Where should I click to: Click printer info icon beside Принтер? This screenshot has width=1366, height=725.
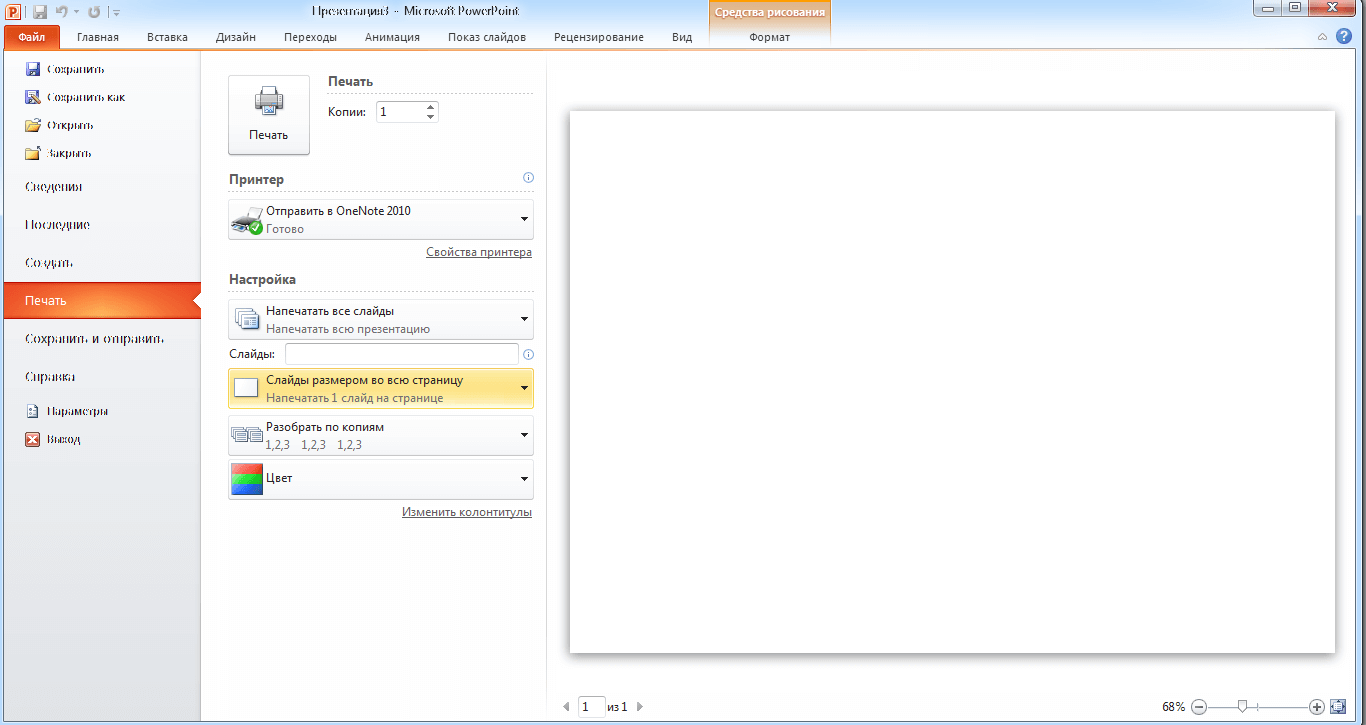528,178
